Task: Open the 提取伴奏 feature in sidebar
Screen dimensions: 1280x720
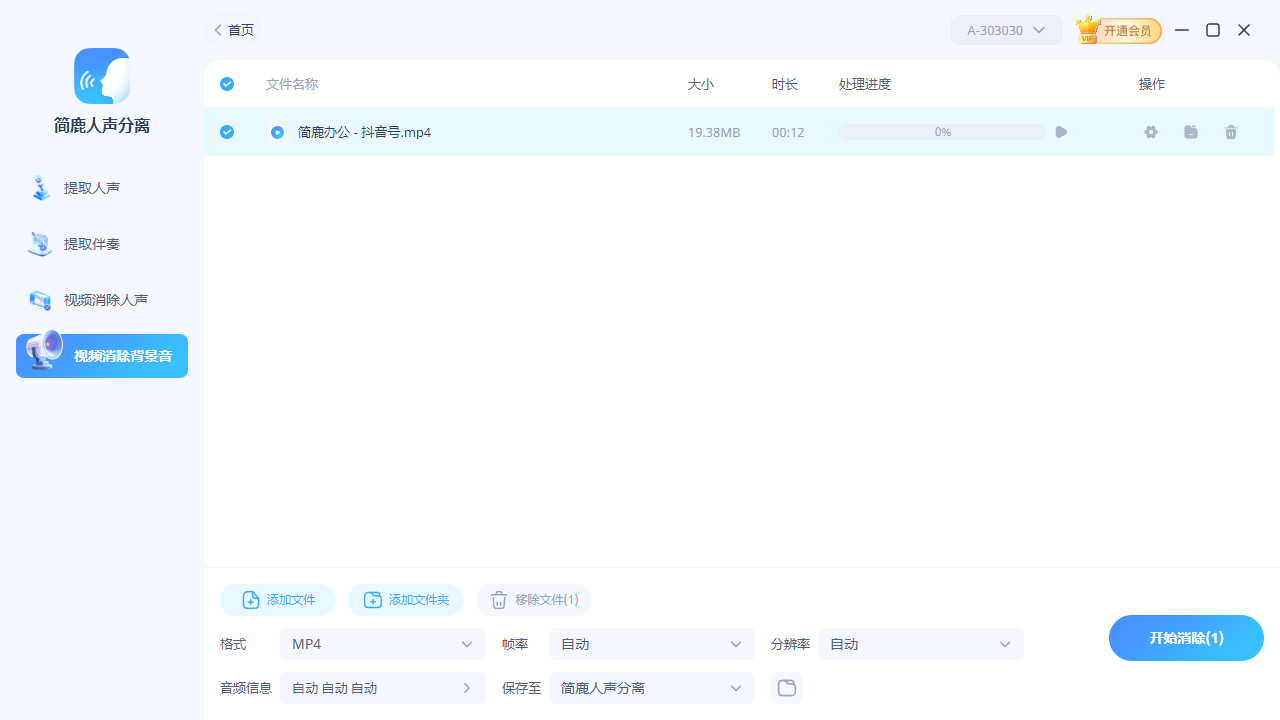Action: [101, 243]
